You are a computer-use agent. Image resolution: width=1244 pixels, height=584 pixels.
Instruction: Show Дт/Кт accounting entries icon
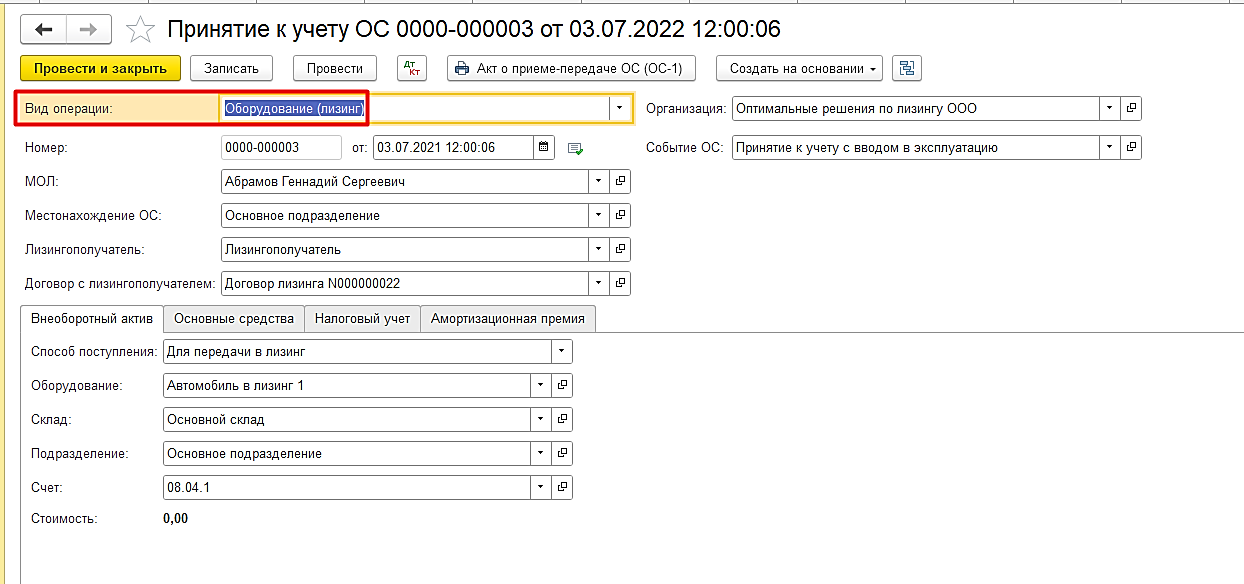pos(411,68)
